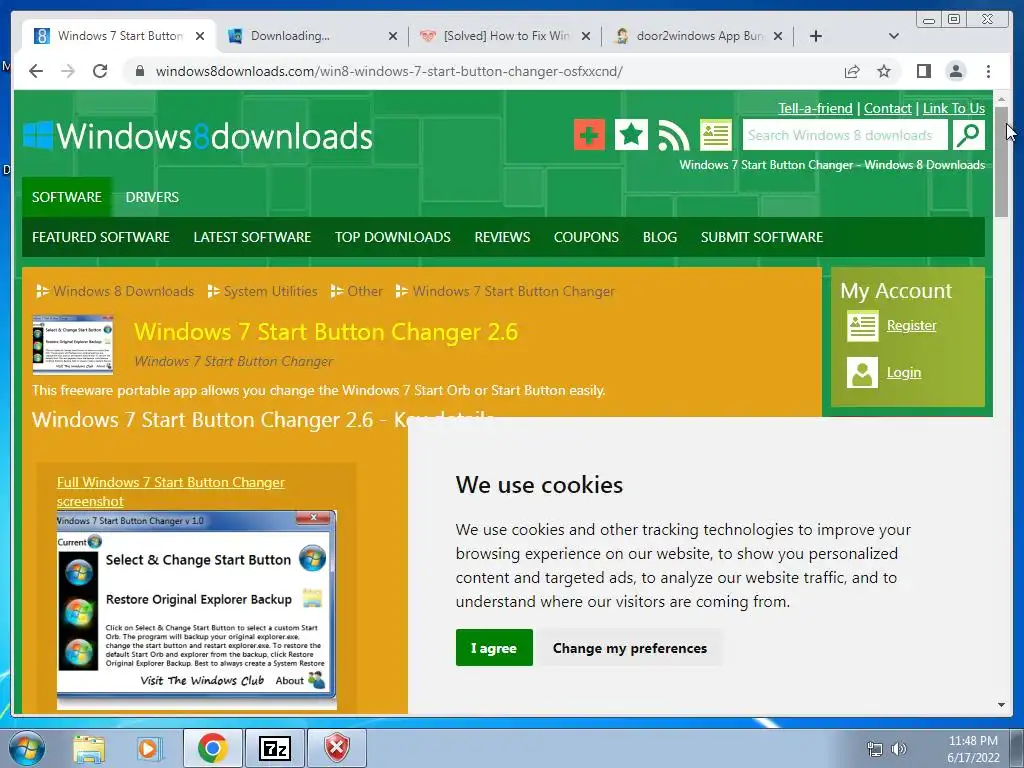Screen dimensions: 1024x768
Task: Open the Chrome profile avatar icon
Action: [x=955, y=71]
